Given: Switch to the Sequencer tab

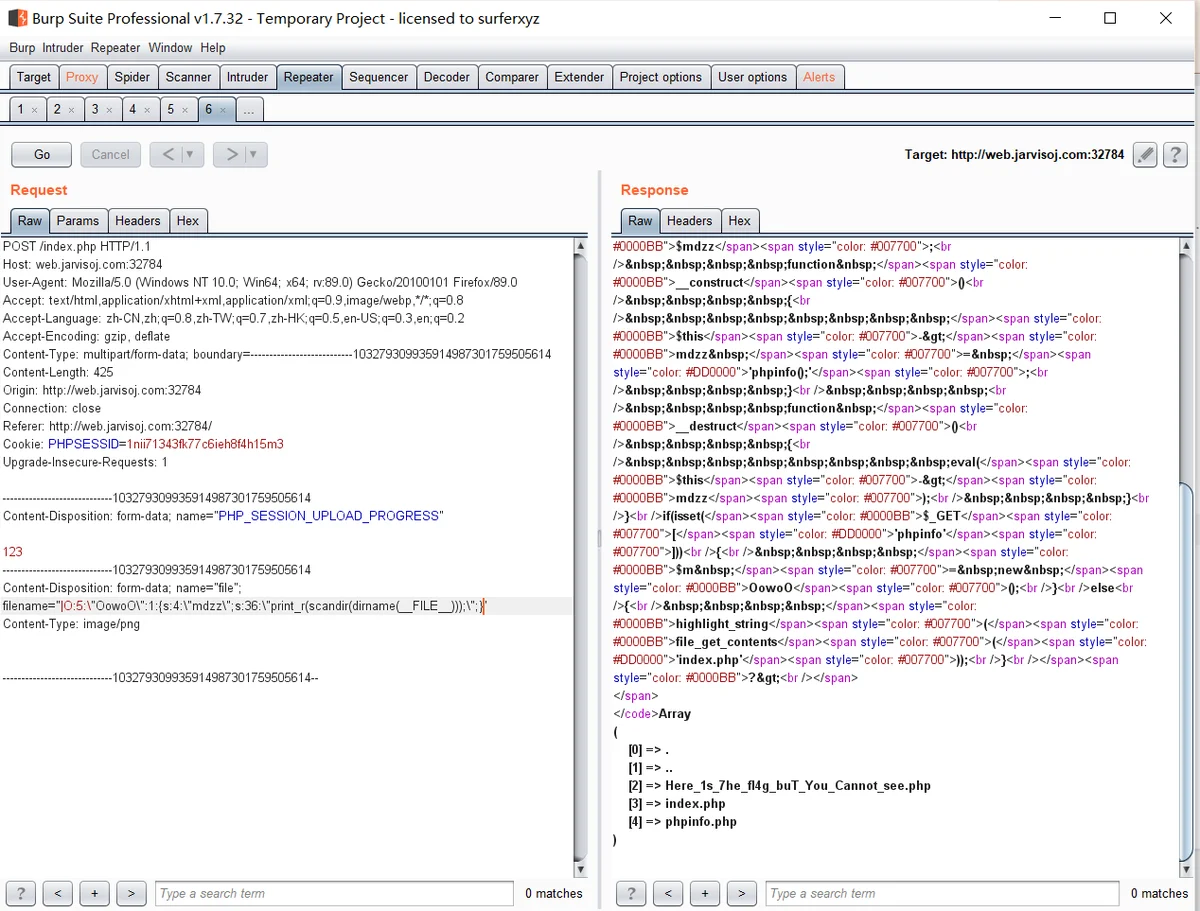Looking at the screenshot, I should click(378, 77).
